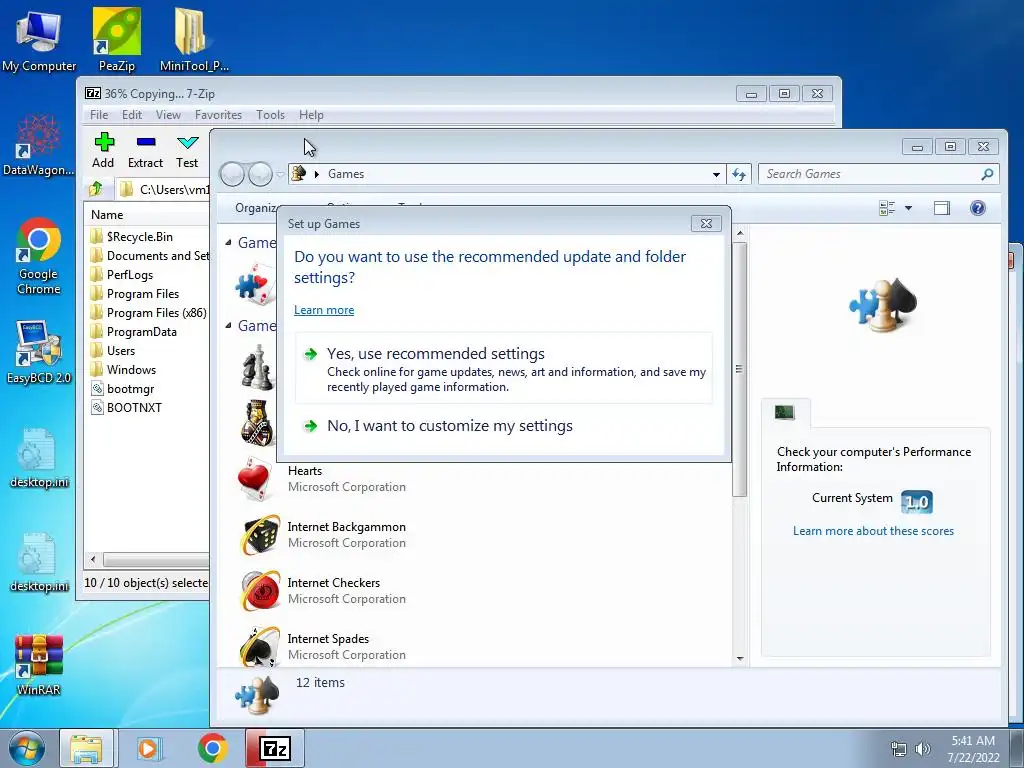The height and width of the screenshot is (768, 1024).
Task: Select EasyBCD 2.0 desktop shortcut
Action: pyautogui.click(x=39, y=353)
